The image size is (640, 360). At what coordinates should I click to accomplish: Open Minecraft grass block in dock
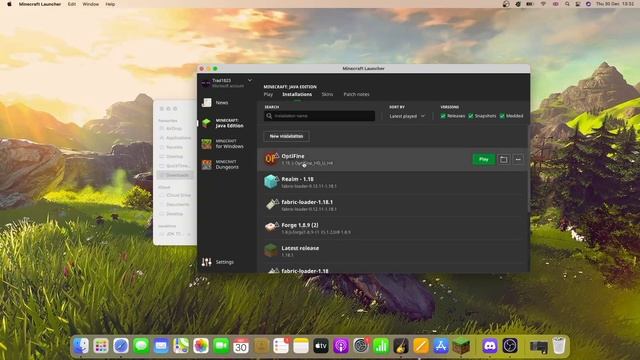tap(461, 346)
